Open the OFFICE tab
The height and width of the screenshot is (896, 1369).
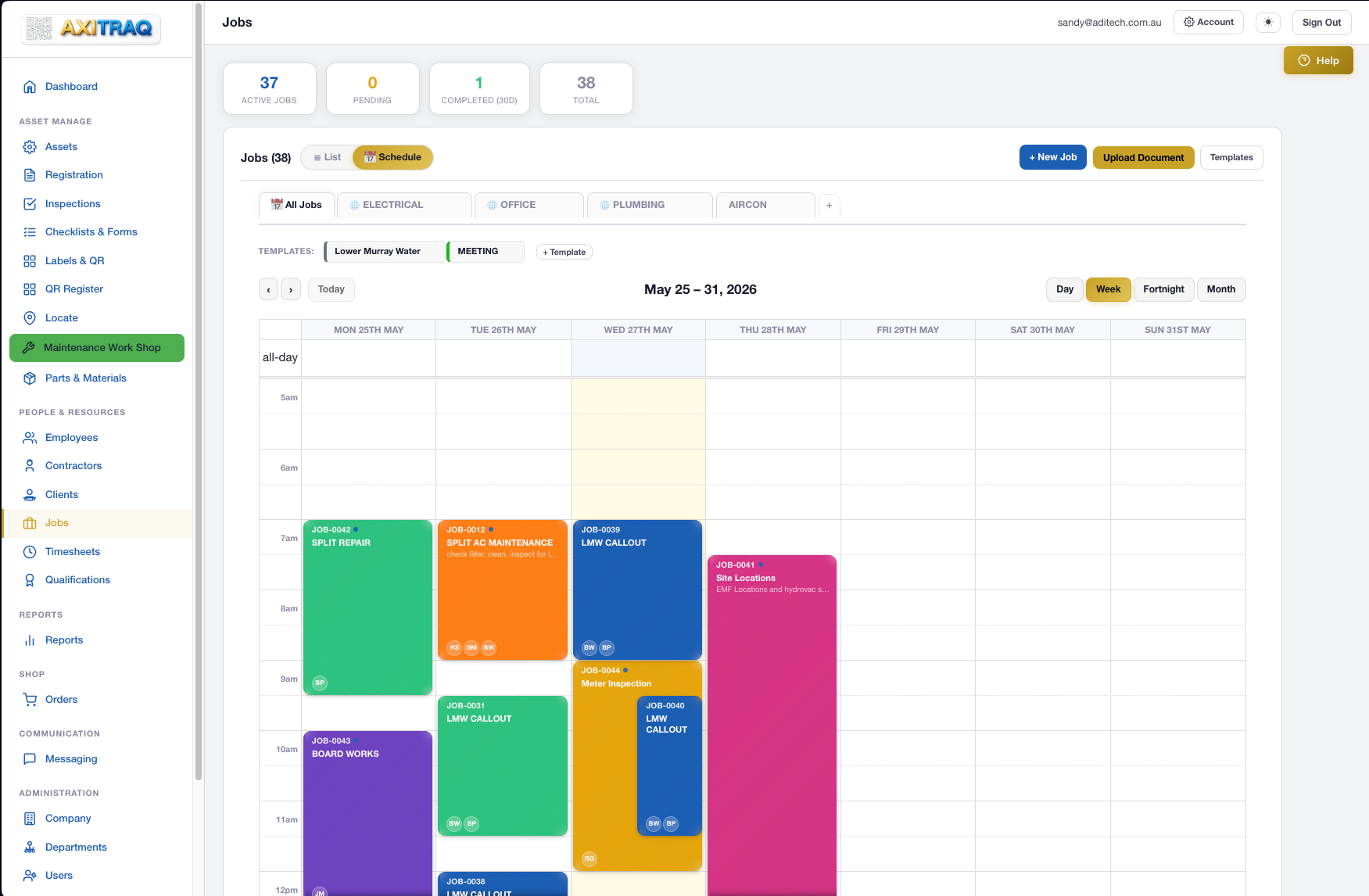pos(529,206)
